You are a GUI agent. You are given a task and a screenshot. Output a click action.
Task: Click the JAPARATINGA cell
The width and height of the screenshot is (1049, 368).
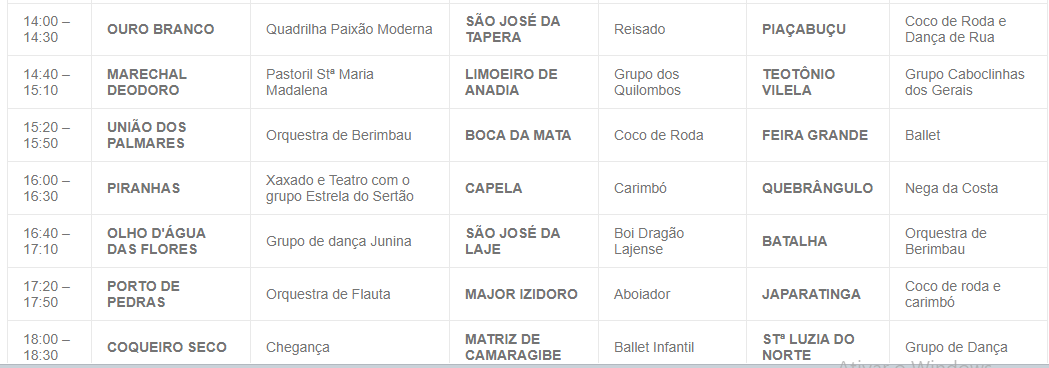[x=811, y=294]
